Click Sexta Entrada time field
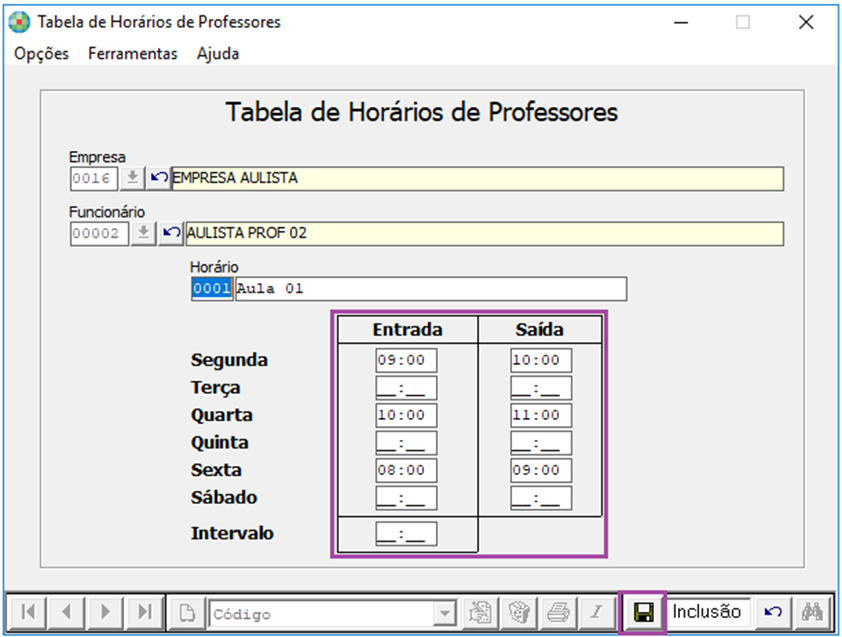Image resolution: width=842 pixels, height=637 pixels. point(407,470)
